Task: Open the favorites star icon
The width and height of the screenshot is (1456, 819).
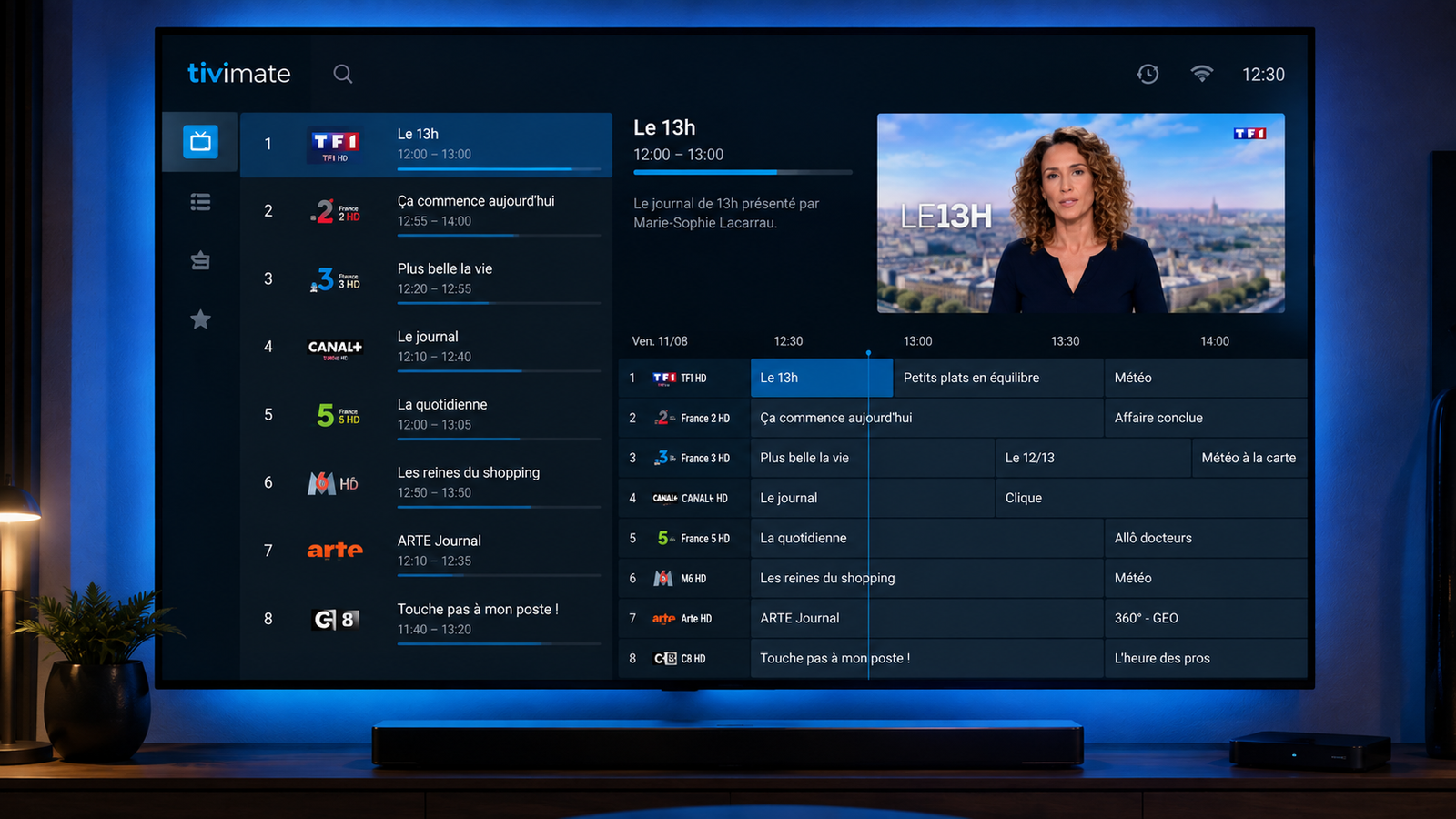Action: click(200, 319)
